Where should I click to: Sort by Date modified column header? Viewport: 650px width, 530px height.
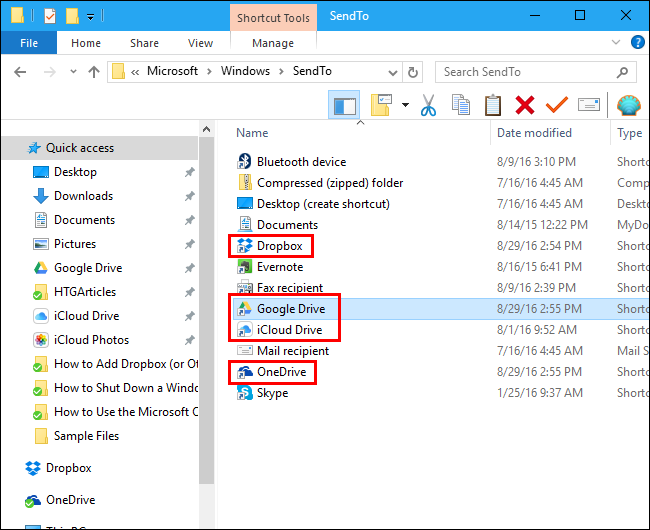point(534,133)
